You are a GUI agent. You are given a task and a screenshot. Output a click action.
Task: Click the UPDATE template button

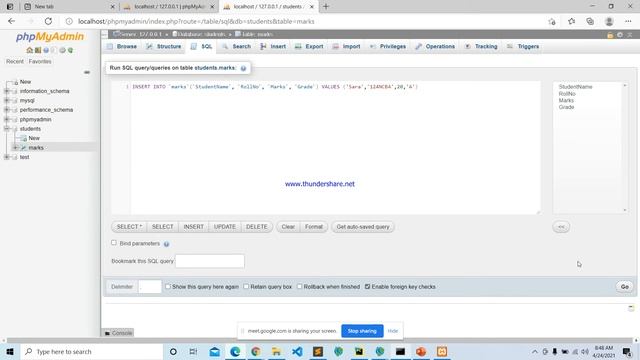coord(224,227)
